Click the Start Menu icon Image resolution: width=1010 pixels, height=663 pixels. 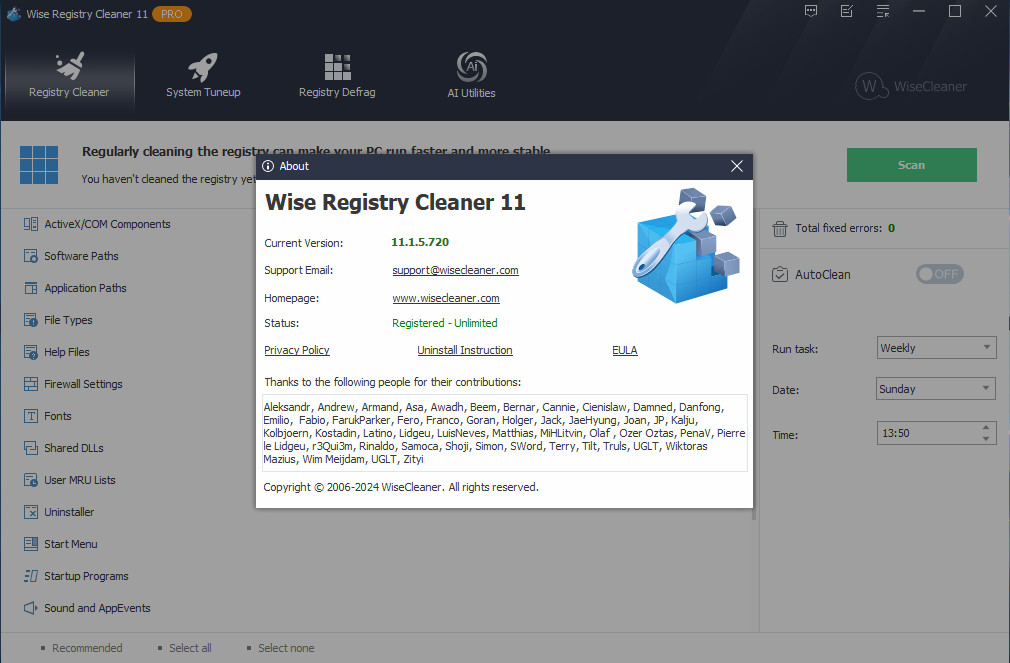tap(31, 544)
